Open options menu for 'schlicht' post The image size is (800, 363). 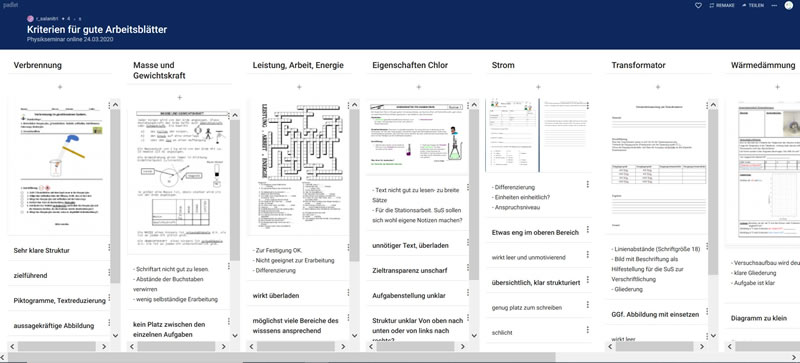[588, 329]
